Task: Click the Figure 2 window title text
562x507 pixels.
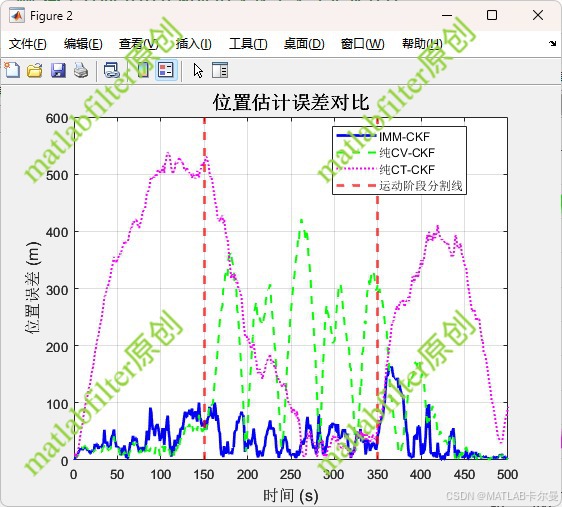Action: (51, 16)
